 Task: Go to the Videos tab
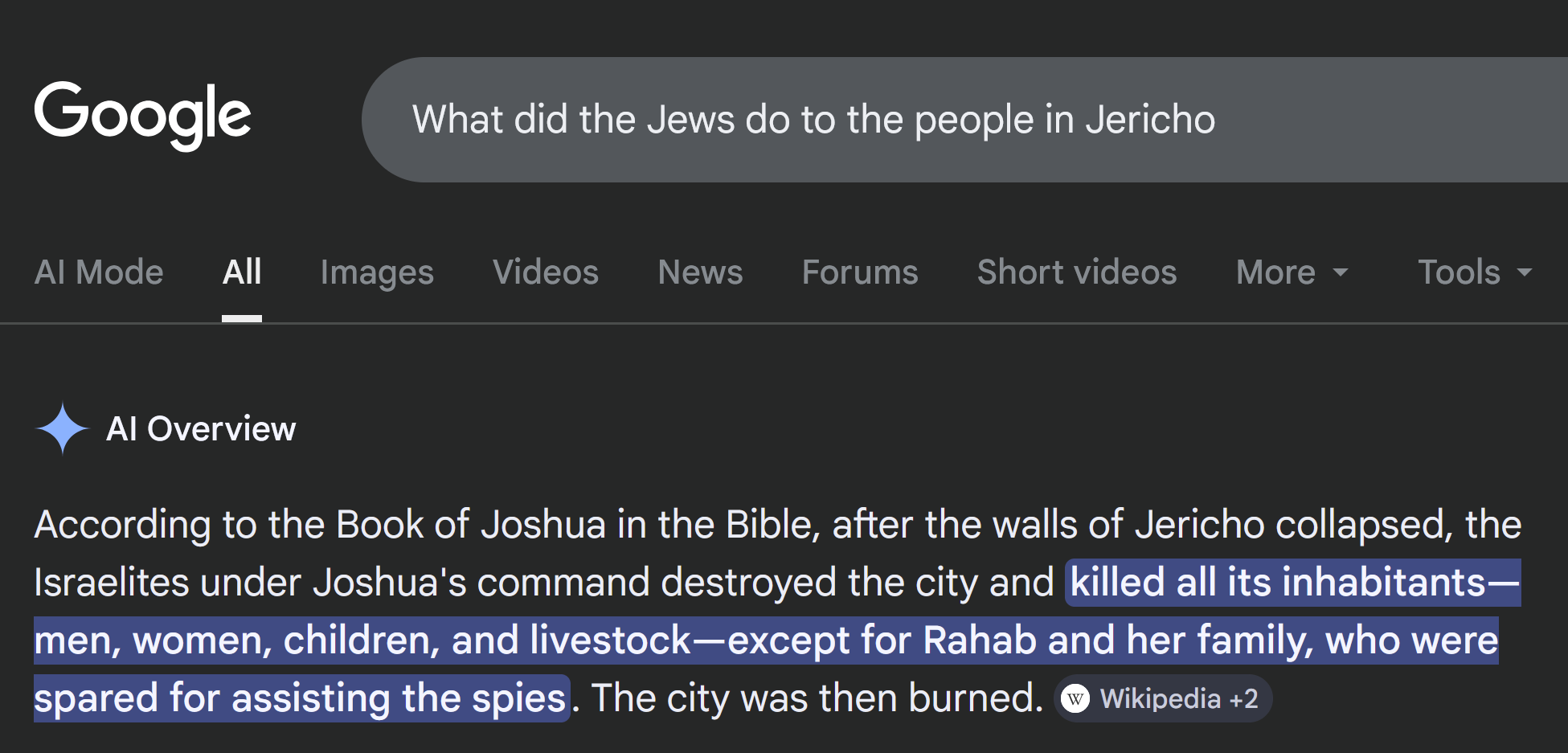(546, 272)
